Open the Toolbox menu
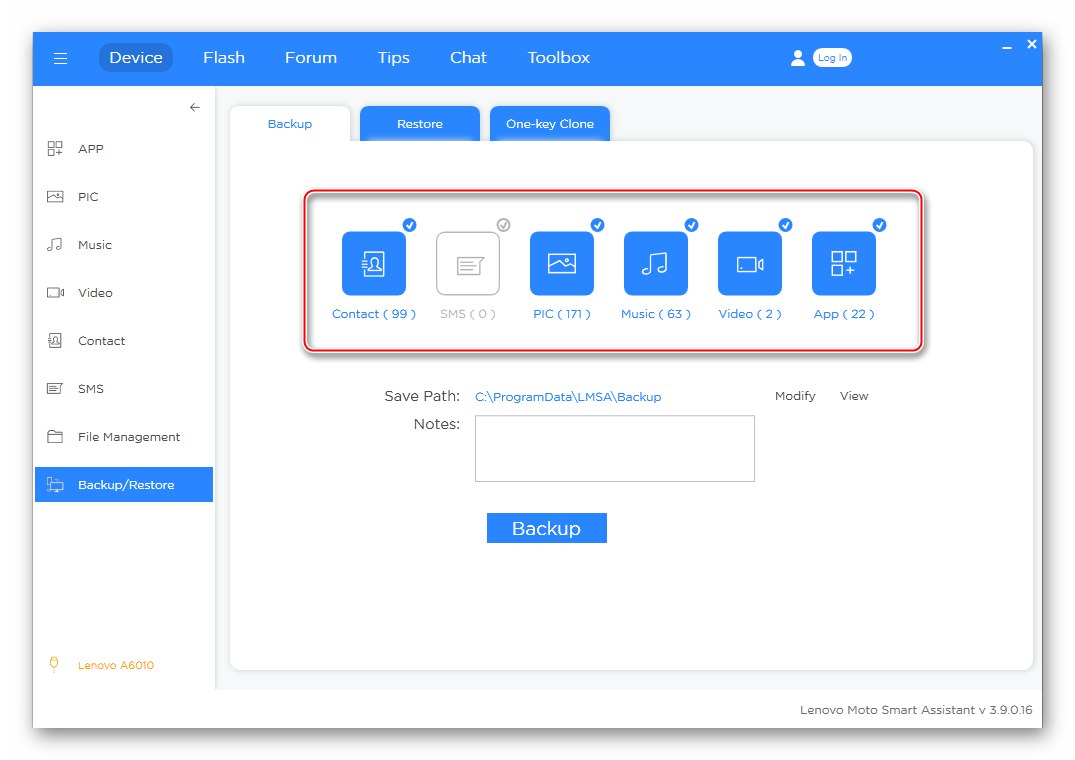The image size is (1075, 760). point(558,58)
